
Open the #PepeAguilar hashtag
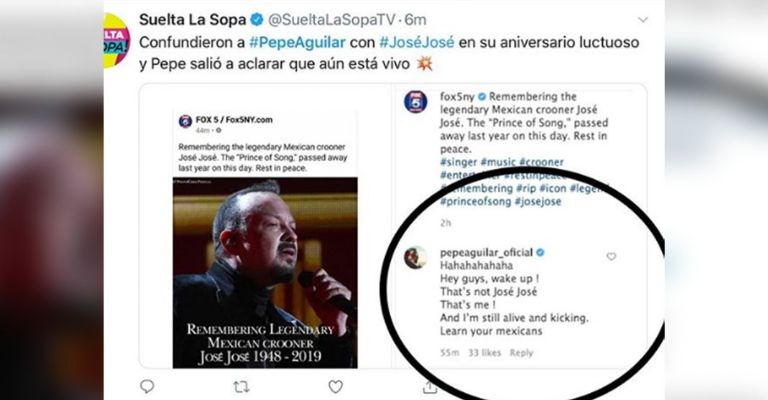297,43
